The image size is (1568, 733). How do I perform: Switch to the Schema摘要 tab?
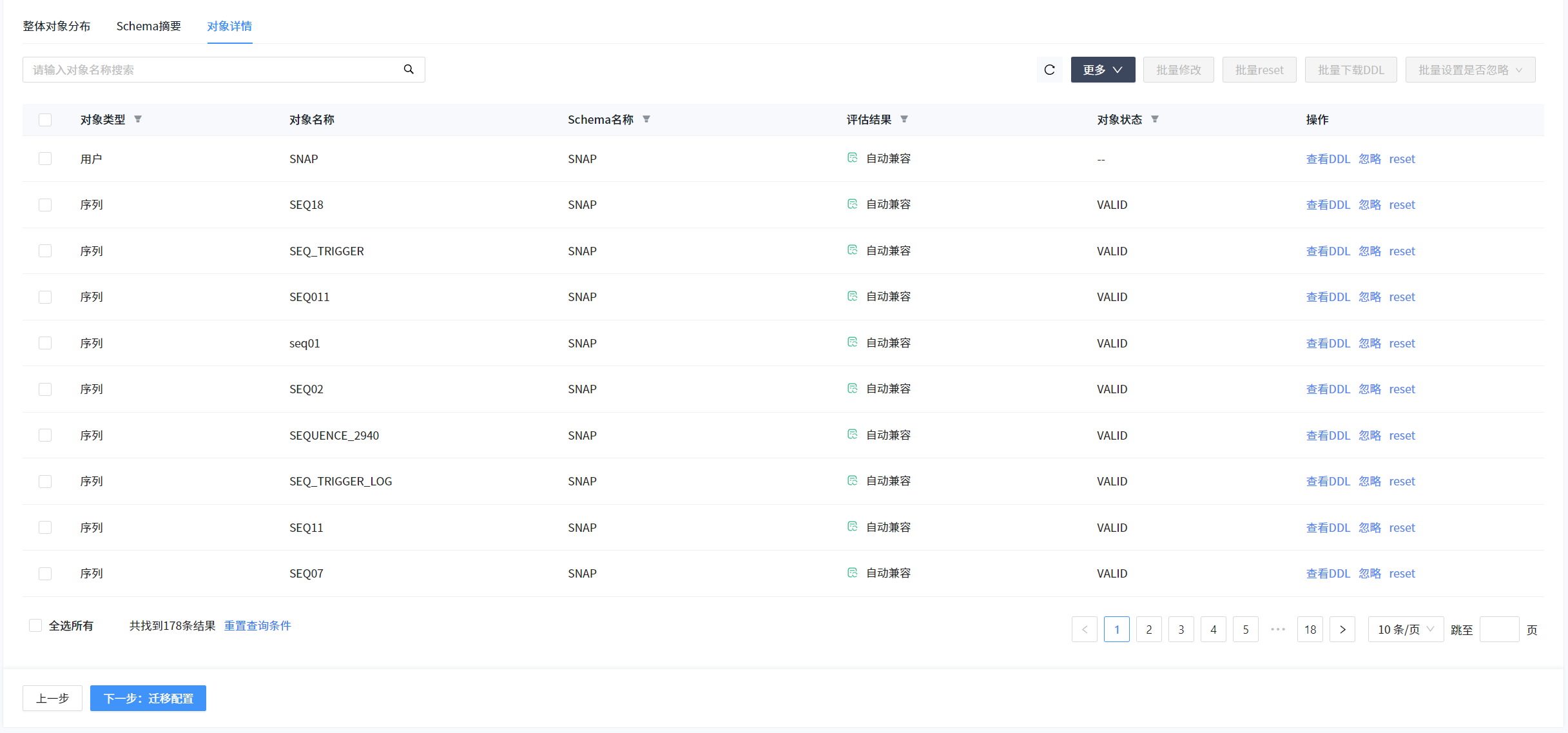tap(148, 26)
